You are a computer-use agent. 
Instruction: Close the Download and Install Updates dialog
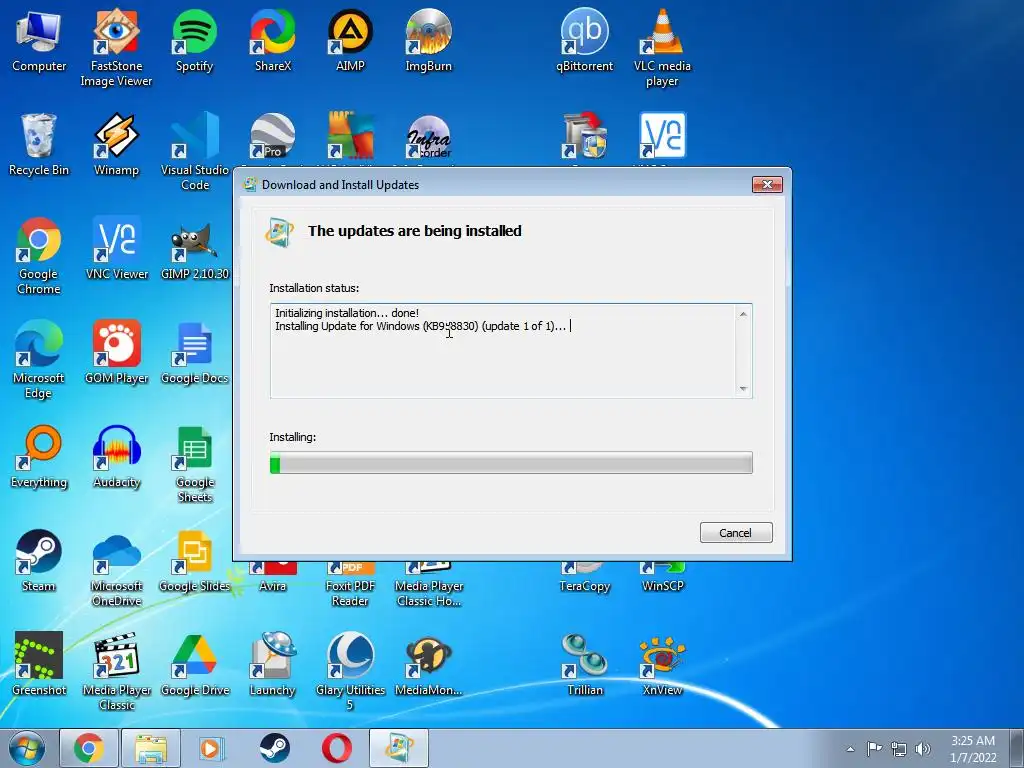pos(767,184)
